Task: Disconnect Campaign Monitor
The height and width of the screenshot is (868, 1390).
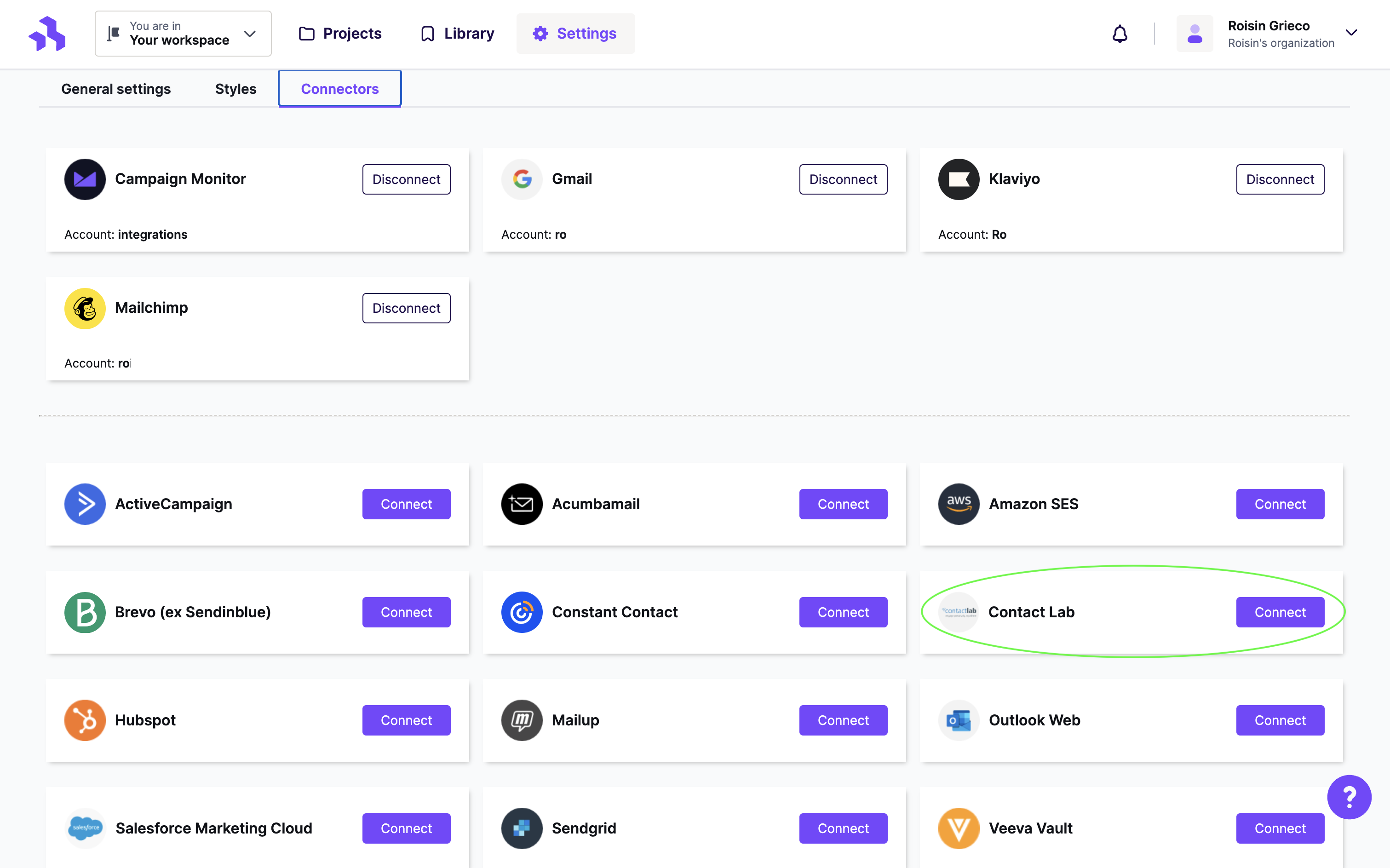Action: 406,179
